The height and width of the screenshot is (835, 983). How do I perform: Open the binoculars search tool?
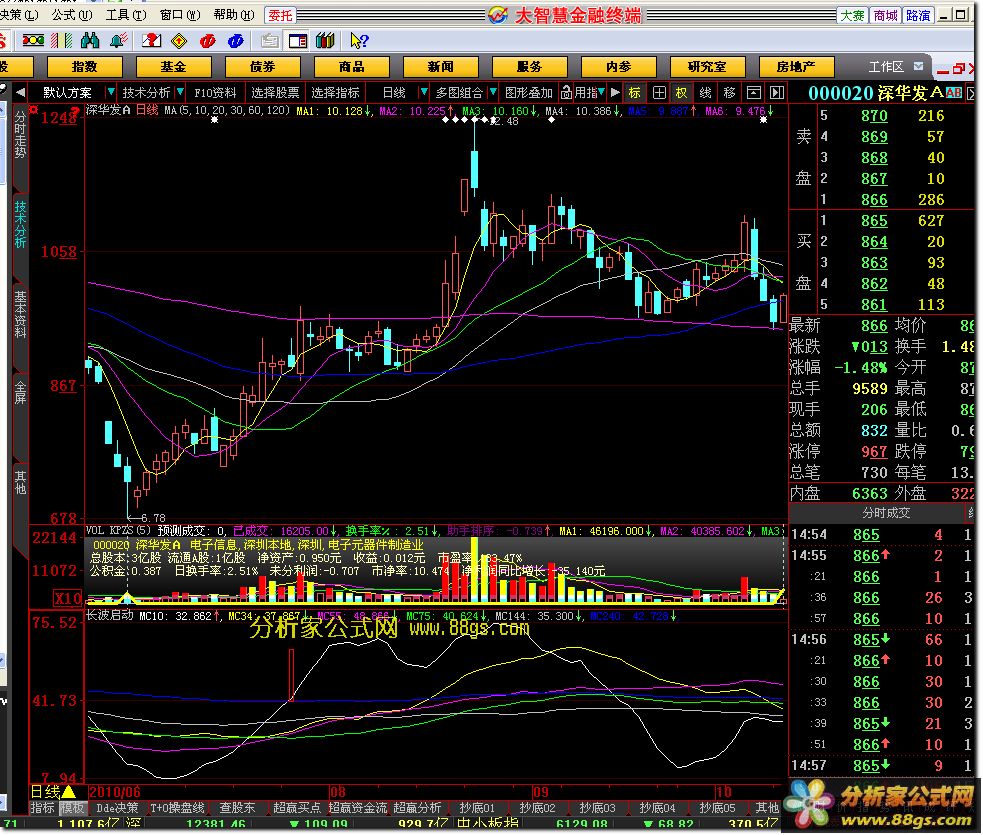[x=90, y=41]
